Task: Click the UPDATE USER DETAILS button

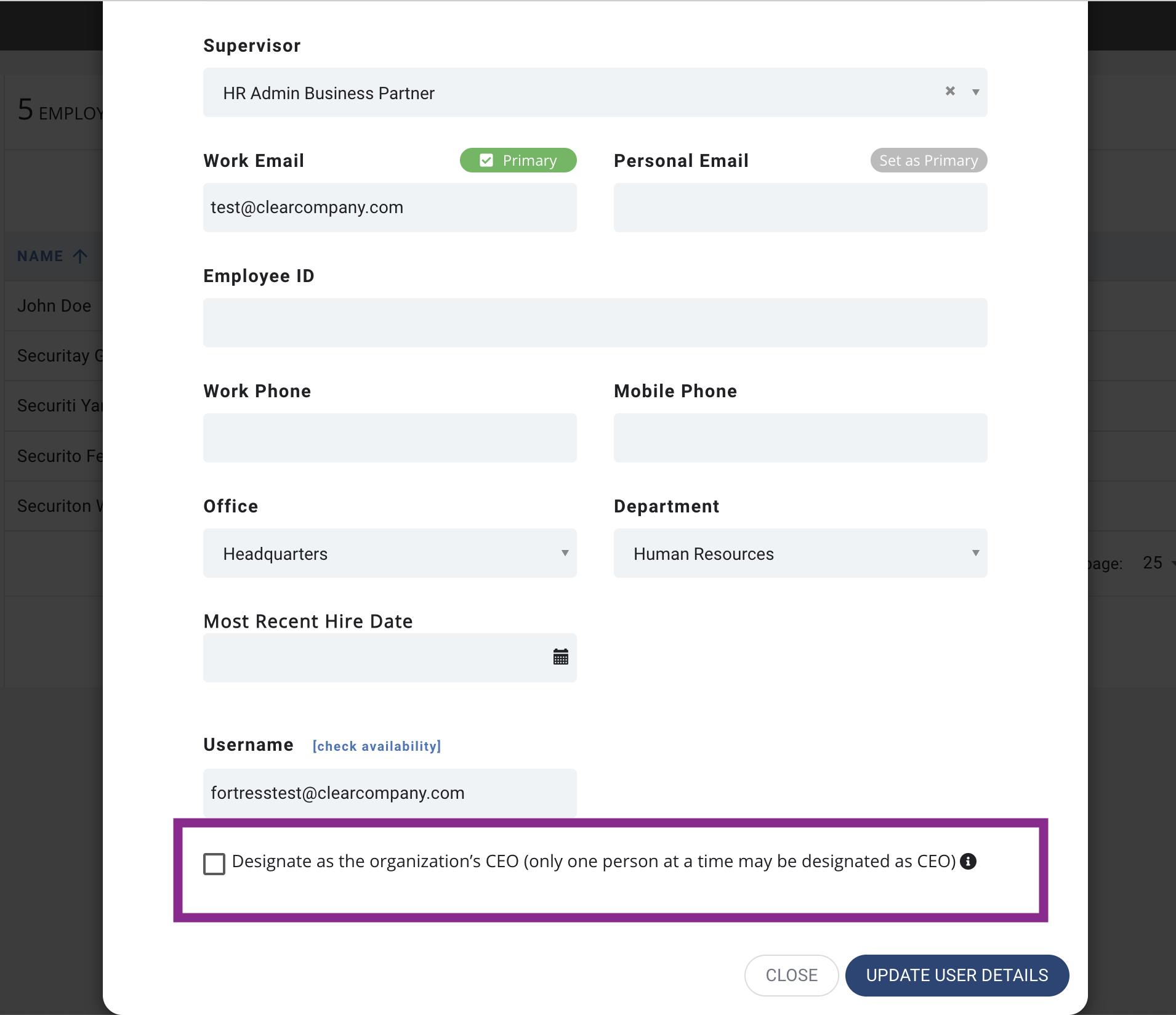Action: (x=957, y=975)
